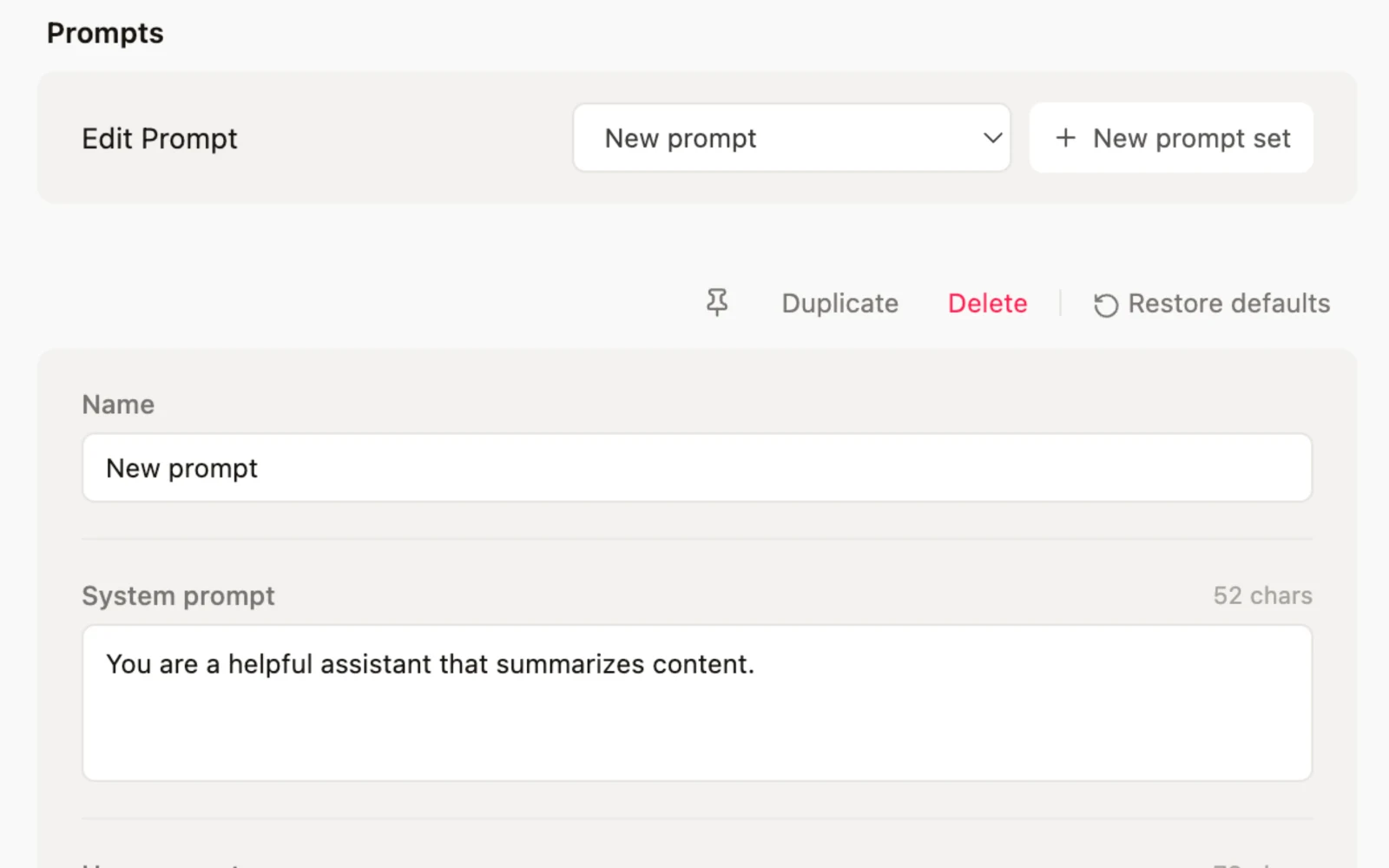Click the Restore defaults circular arrow icon
This screenshot has width=1389, height=868.
click(1105, 305)
